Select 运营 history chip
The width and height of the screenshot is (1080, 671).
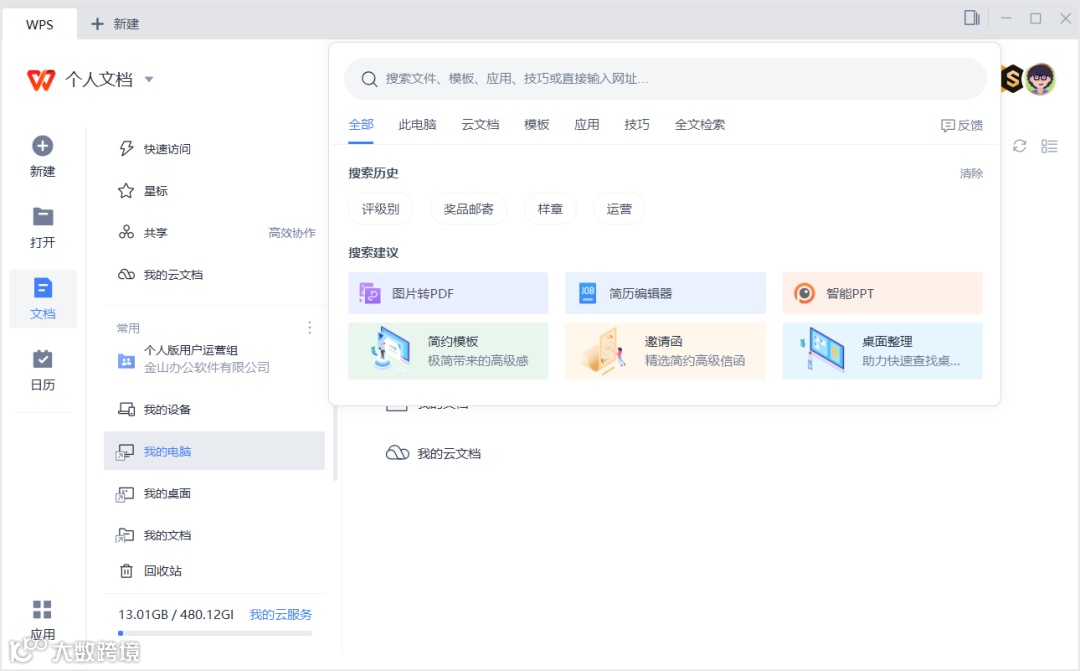click(x=619, y=209)
